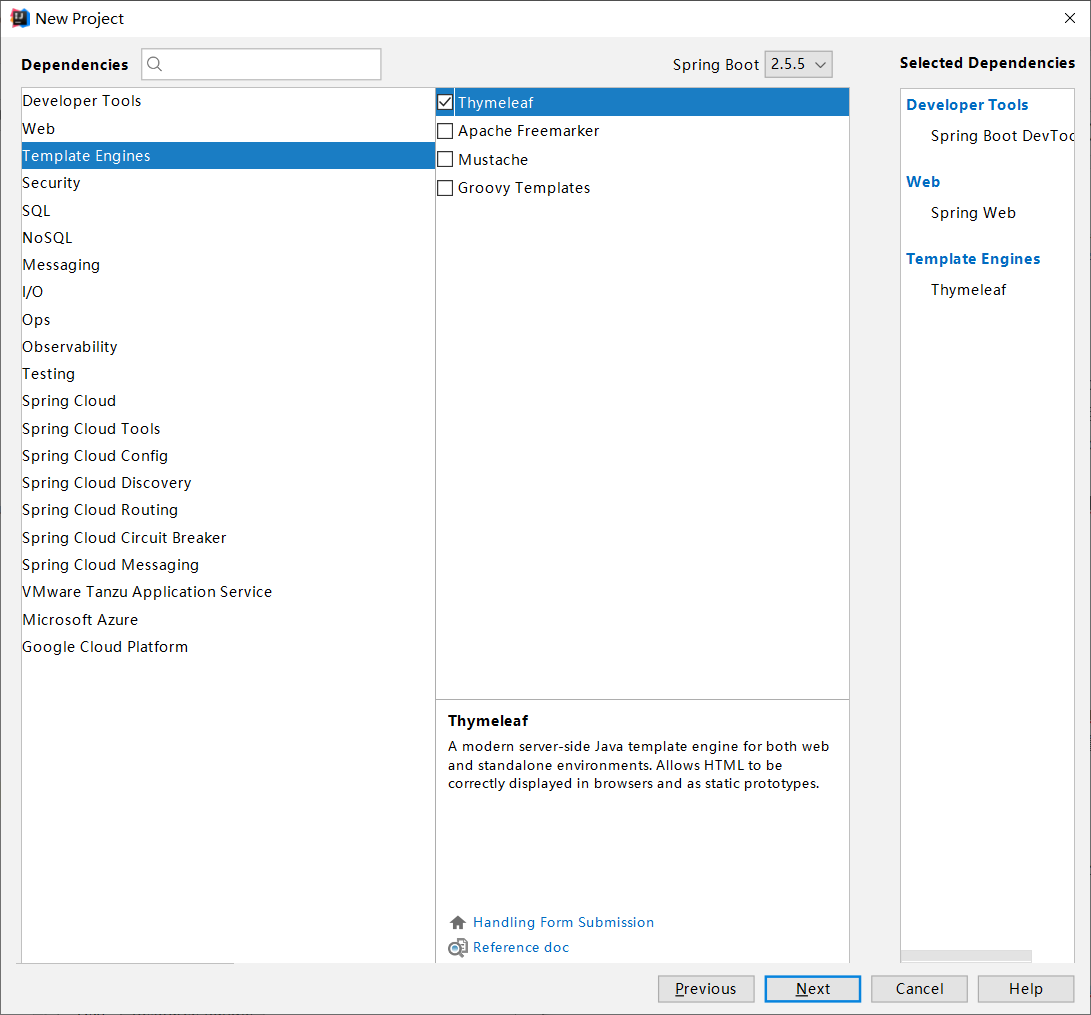Viewport: 1091px width, 1015px height.
Task: Select the Observability category
Action: [x=228, y=347]
